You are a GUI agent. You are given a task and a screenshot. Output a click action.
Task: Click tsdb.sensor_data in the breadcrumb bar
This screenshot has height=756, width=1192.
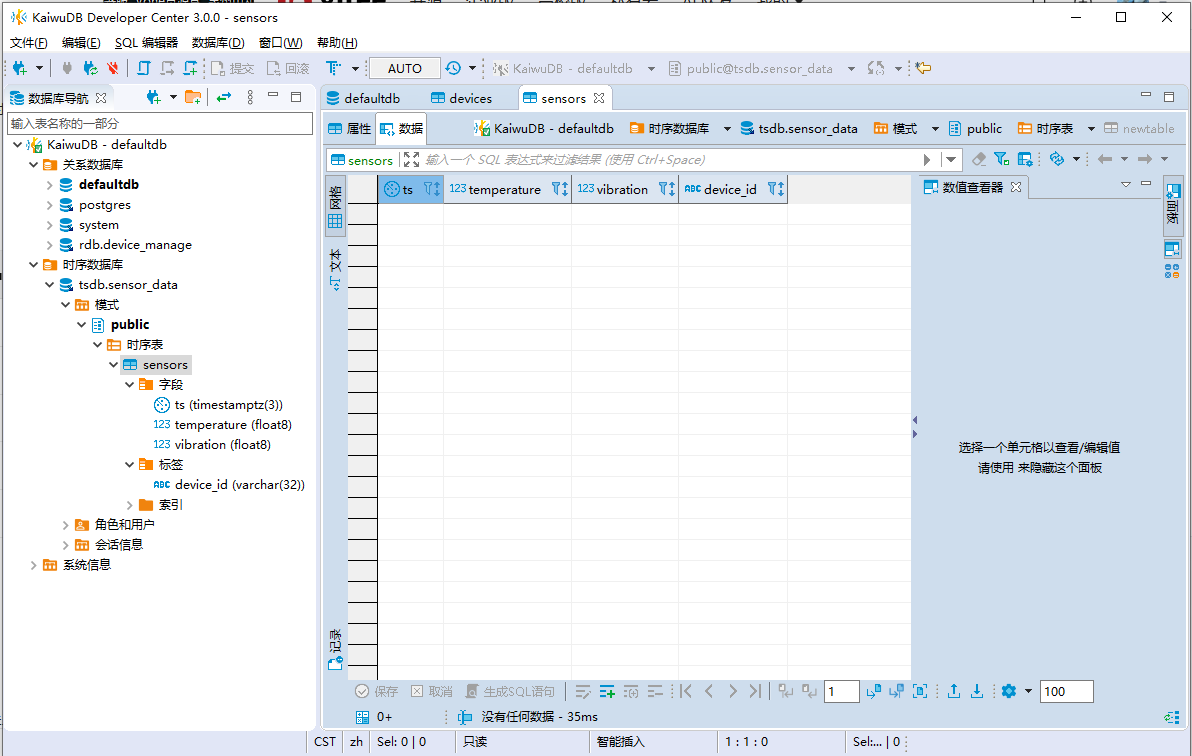[799, 129]
